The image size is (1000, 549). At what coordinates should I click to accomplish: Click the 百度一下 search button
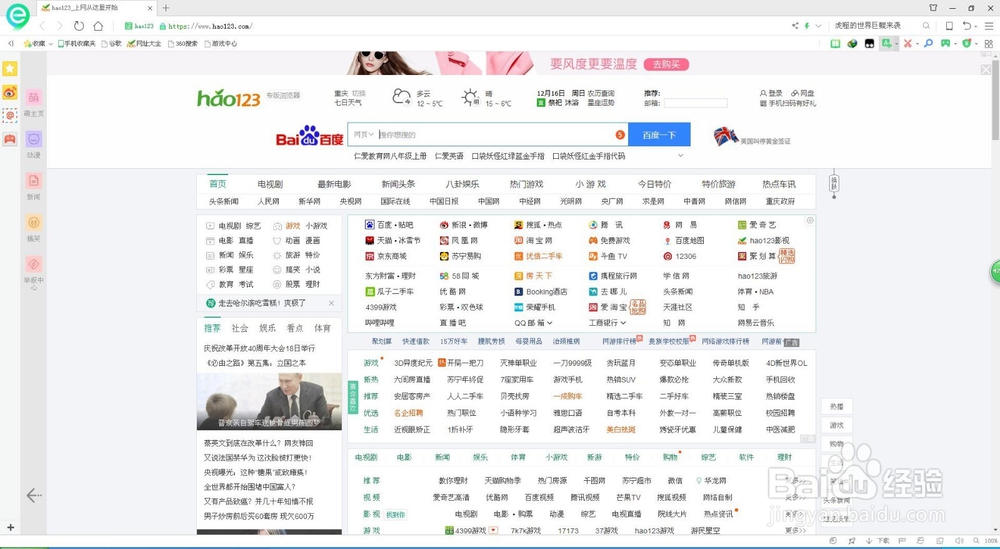coord(659,135)
